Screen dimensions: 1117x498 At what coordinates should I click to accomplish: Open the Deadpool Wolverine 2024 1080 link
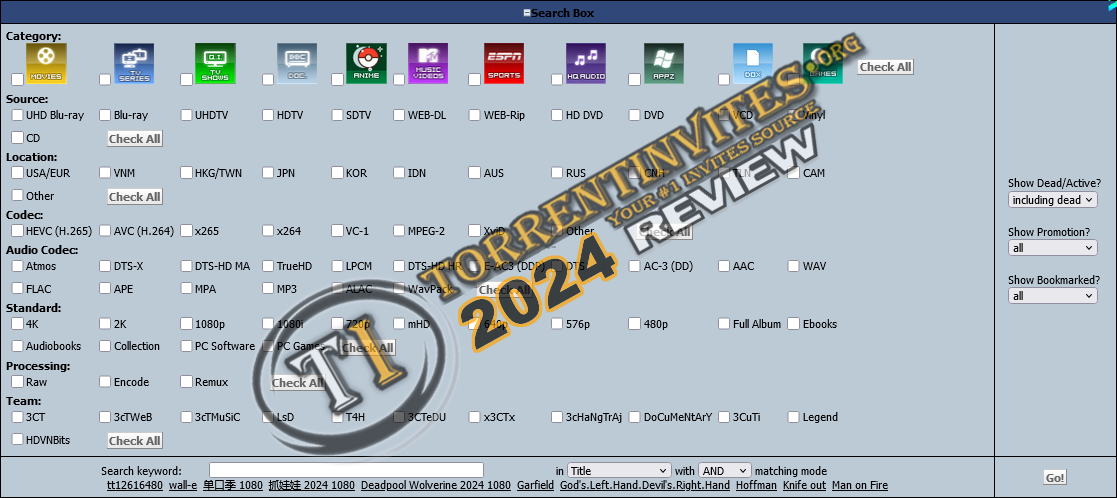point(435,486)
